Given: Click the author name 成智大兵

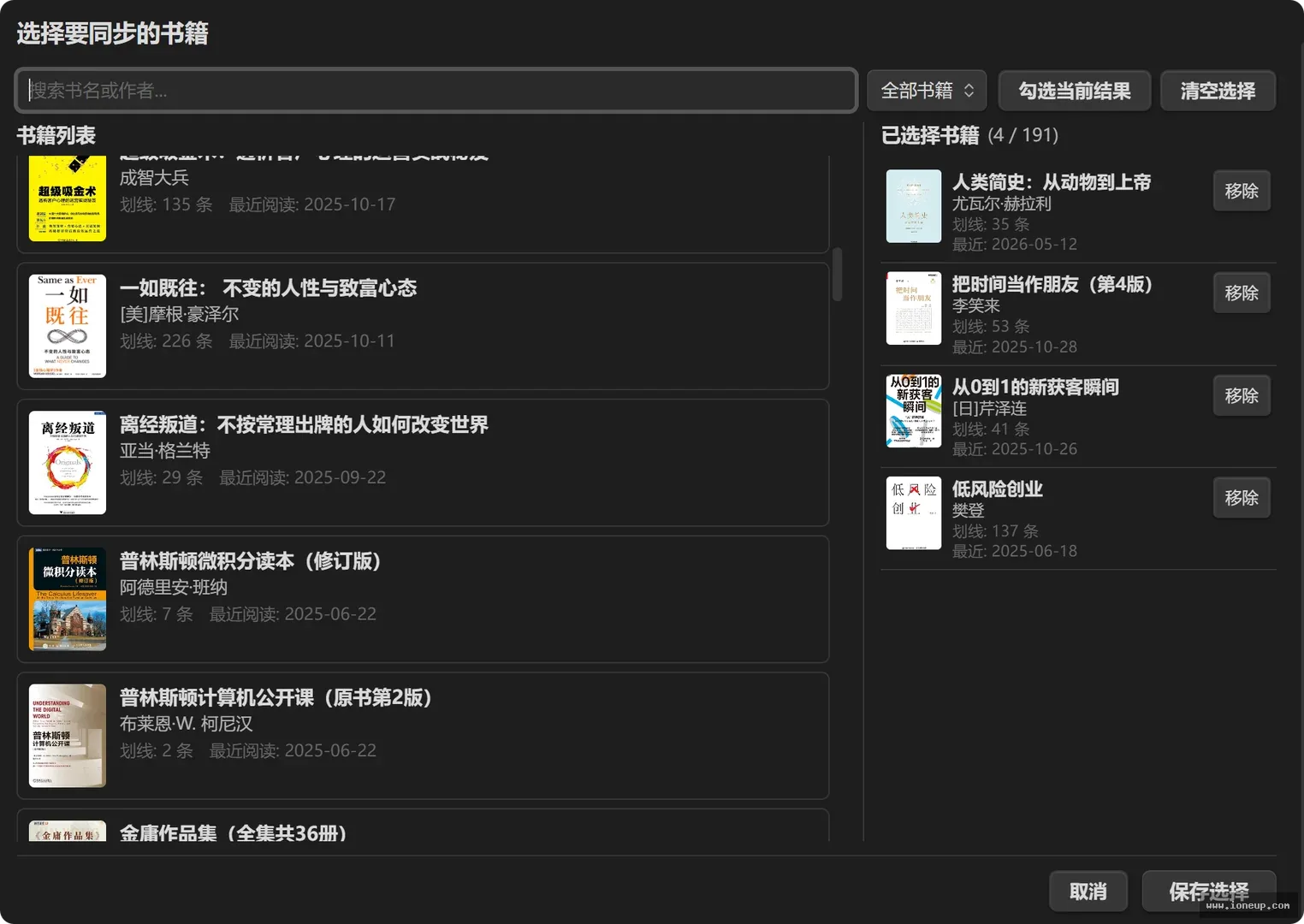Looking at the screenshot, I should tap(154, 178).
